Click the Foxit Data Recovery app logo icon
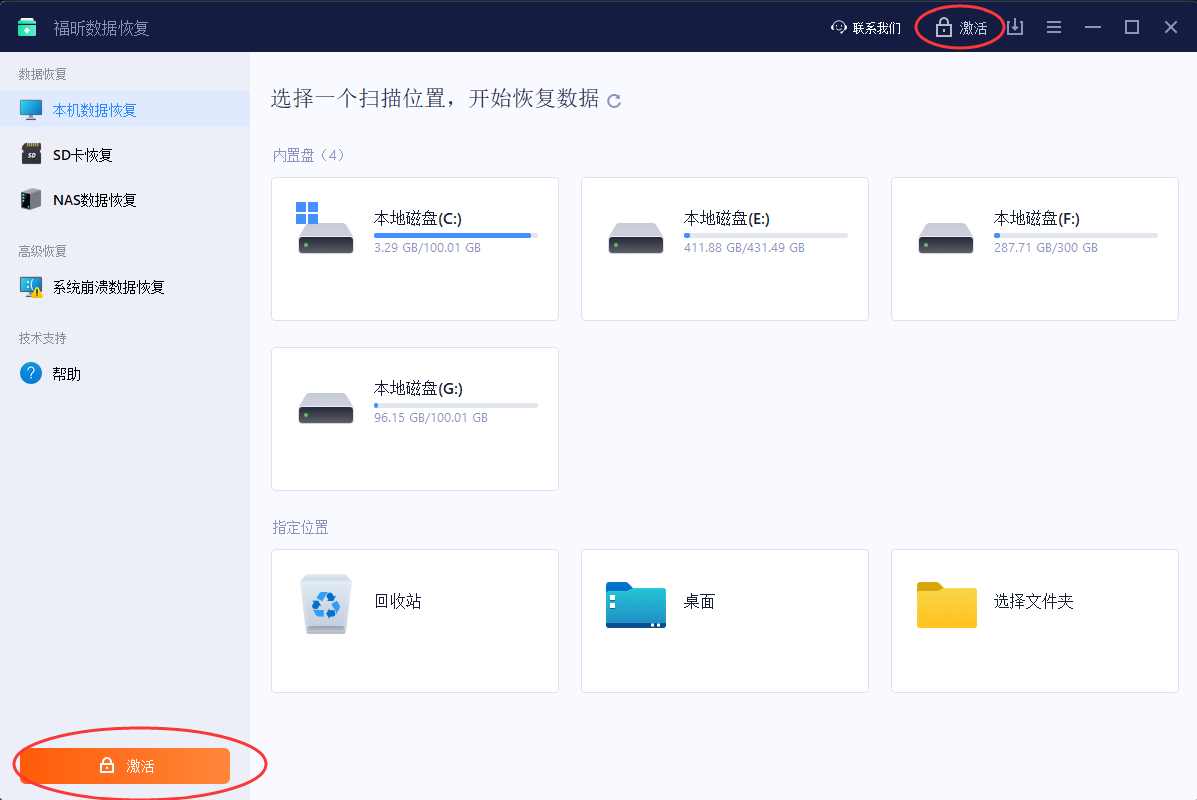This screenshot has width=1197, height=800. (x=27, y=27)
